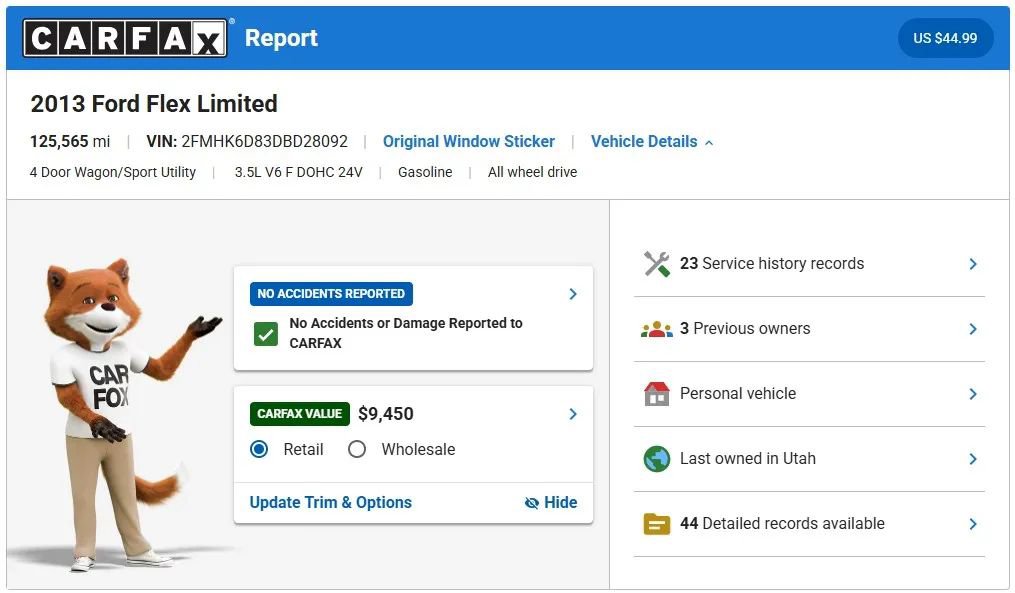Open the Original Window Sticker

pos(468,141)
